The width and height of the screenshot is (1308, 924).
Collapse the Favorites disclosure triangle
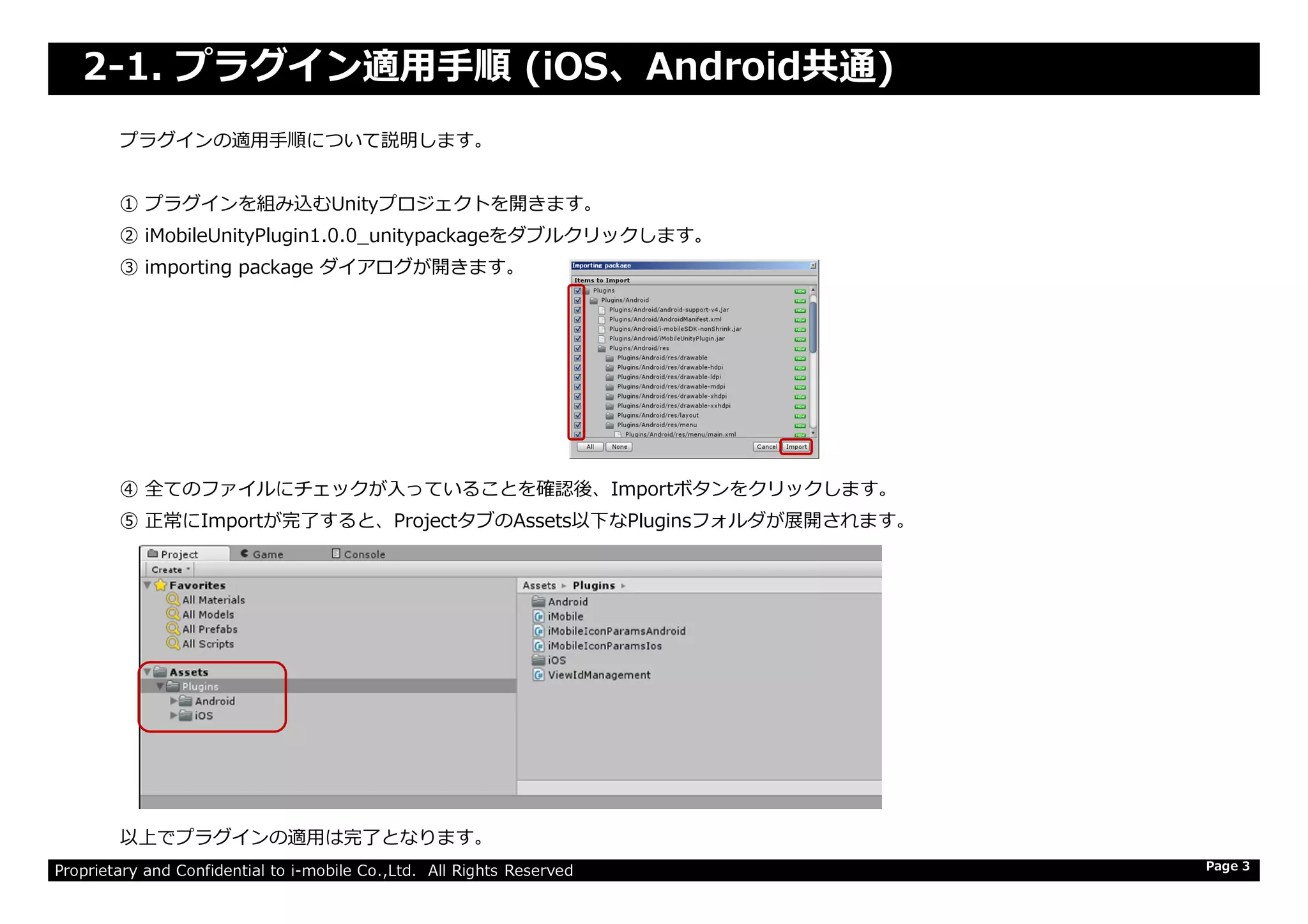coord(148,585)
